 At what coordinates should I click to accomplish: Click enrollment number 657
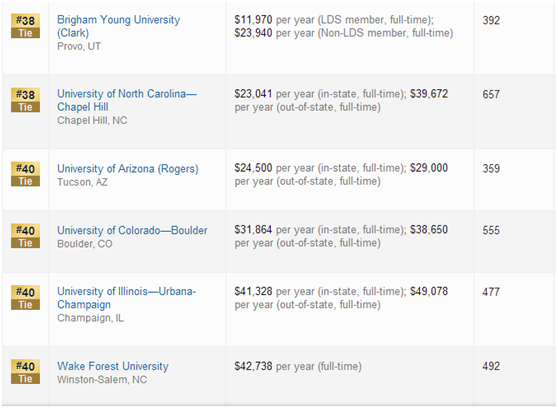tap(491, 94)
